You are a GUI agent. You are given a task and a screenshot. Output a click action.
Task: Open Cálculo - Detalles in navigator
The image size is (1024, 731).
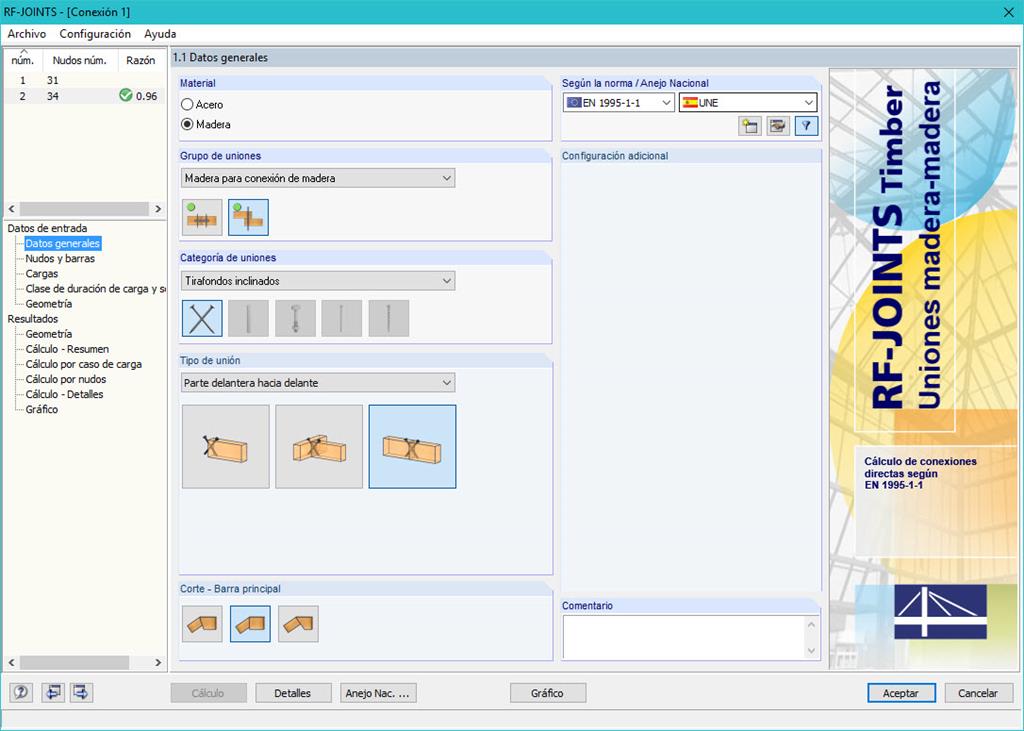[x=65, y=394]
